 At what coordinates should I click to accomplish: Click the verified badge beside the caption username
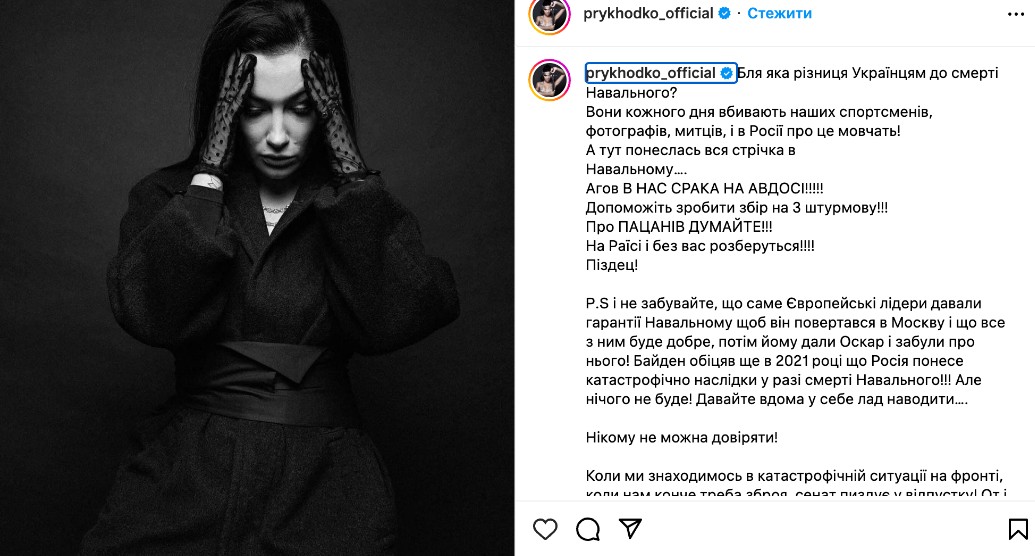point(727,73)
